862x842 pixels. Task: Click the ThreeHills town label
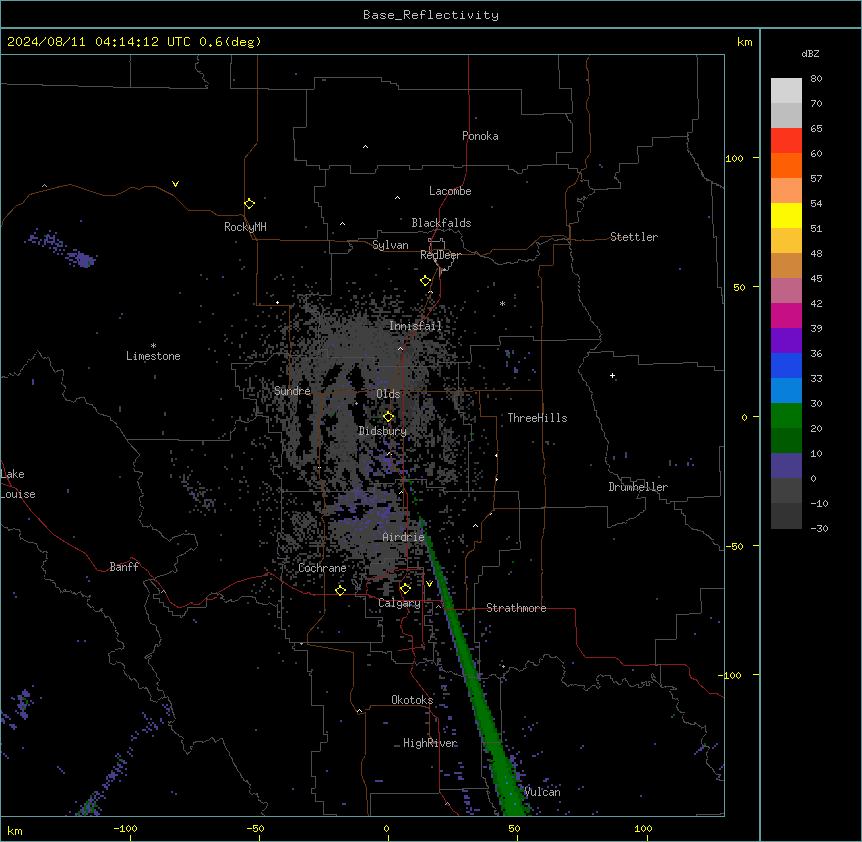point(537,418)
